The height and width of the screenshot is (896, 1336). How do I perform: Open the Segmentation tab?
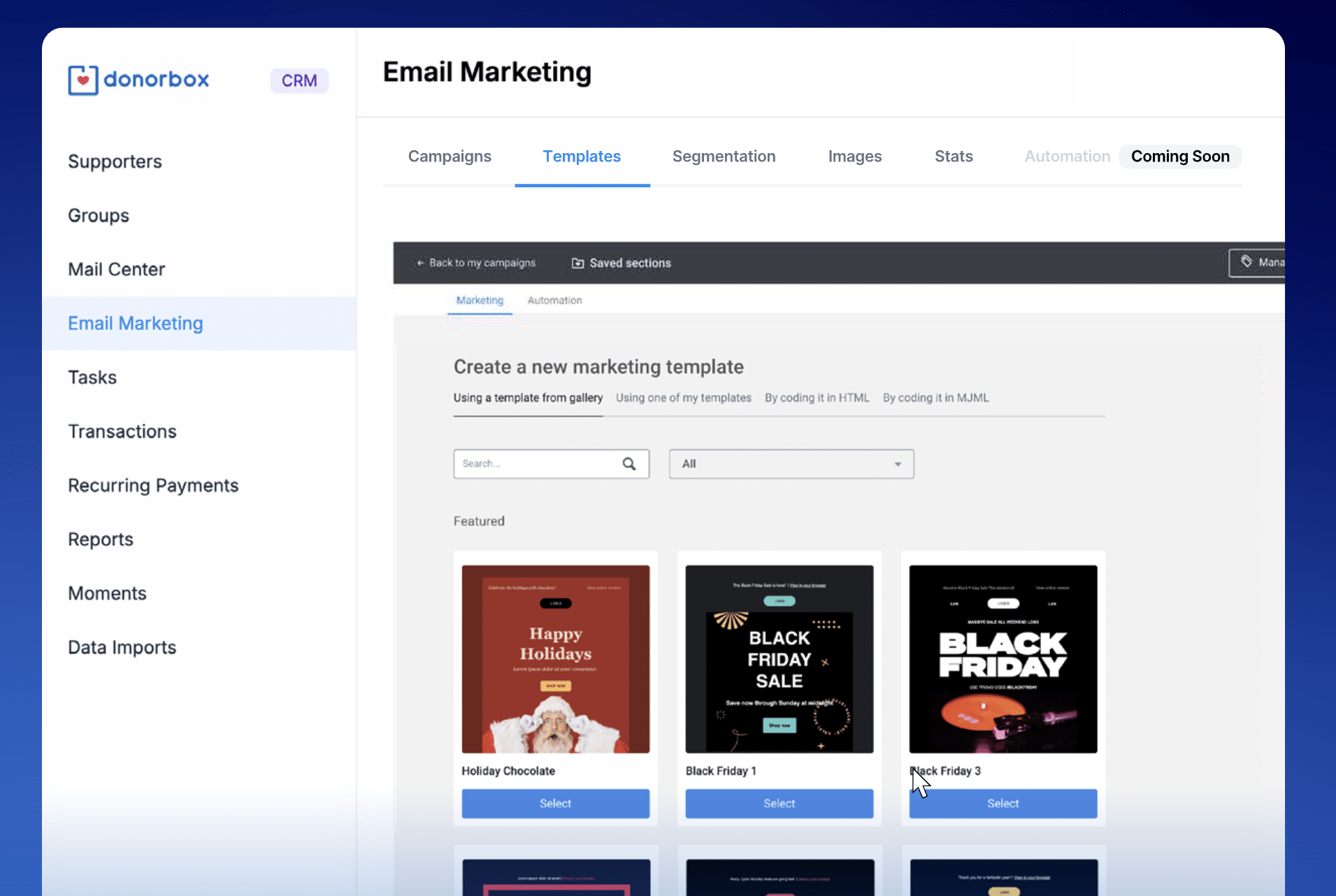coord(724,157)
